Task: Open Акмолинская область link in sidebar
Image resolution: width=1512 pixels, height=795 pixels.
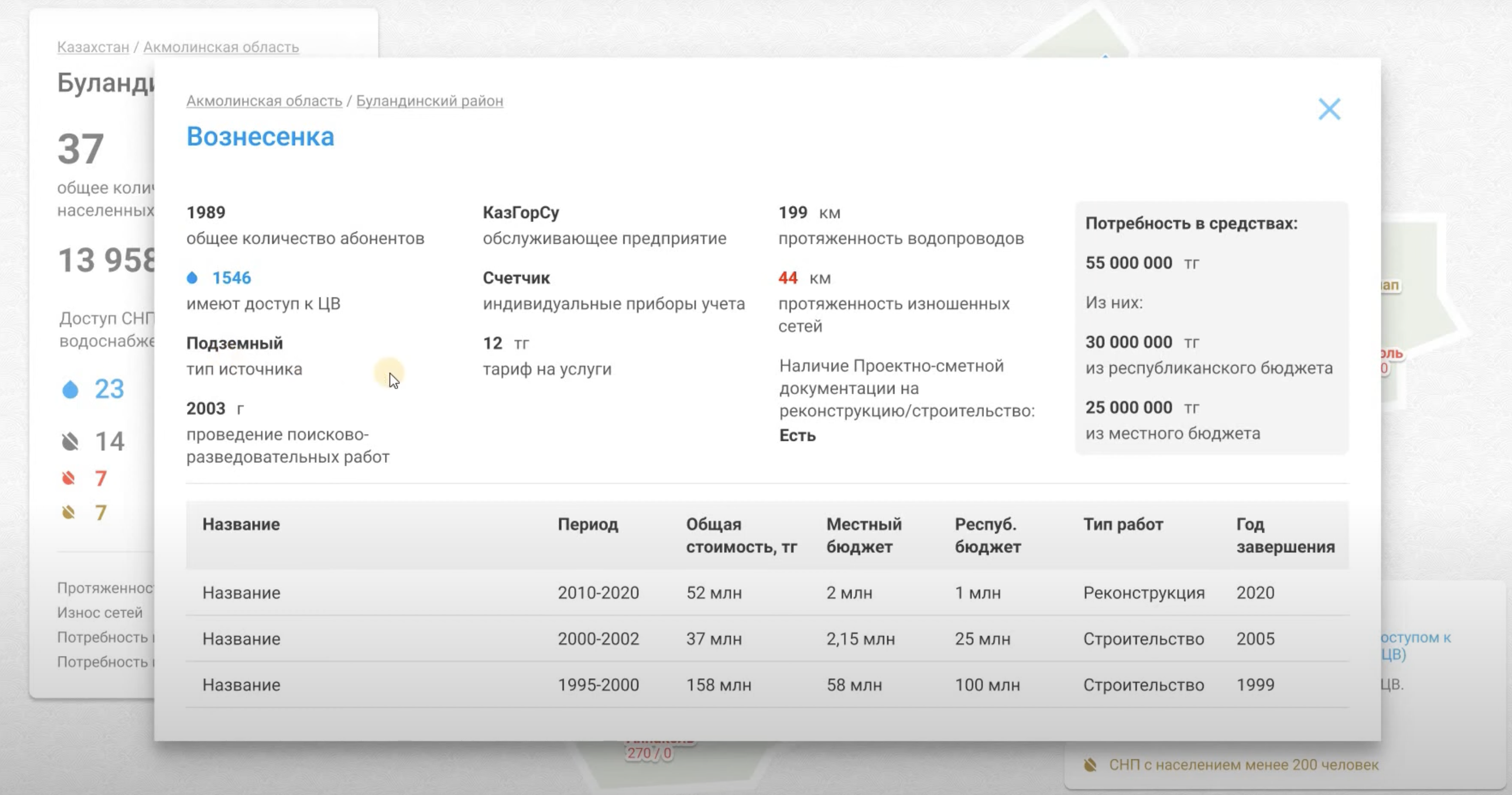Action: (221, 47)
